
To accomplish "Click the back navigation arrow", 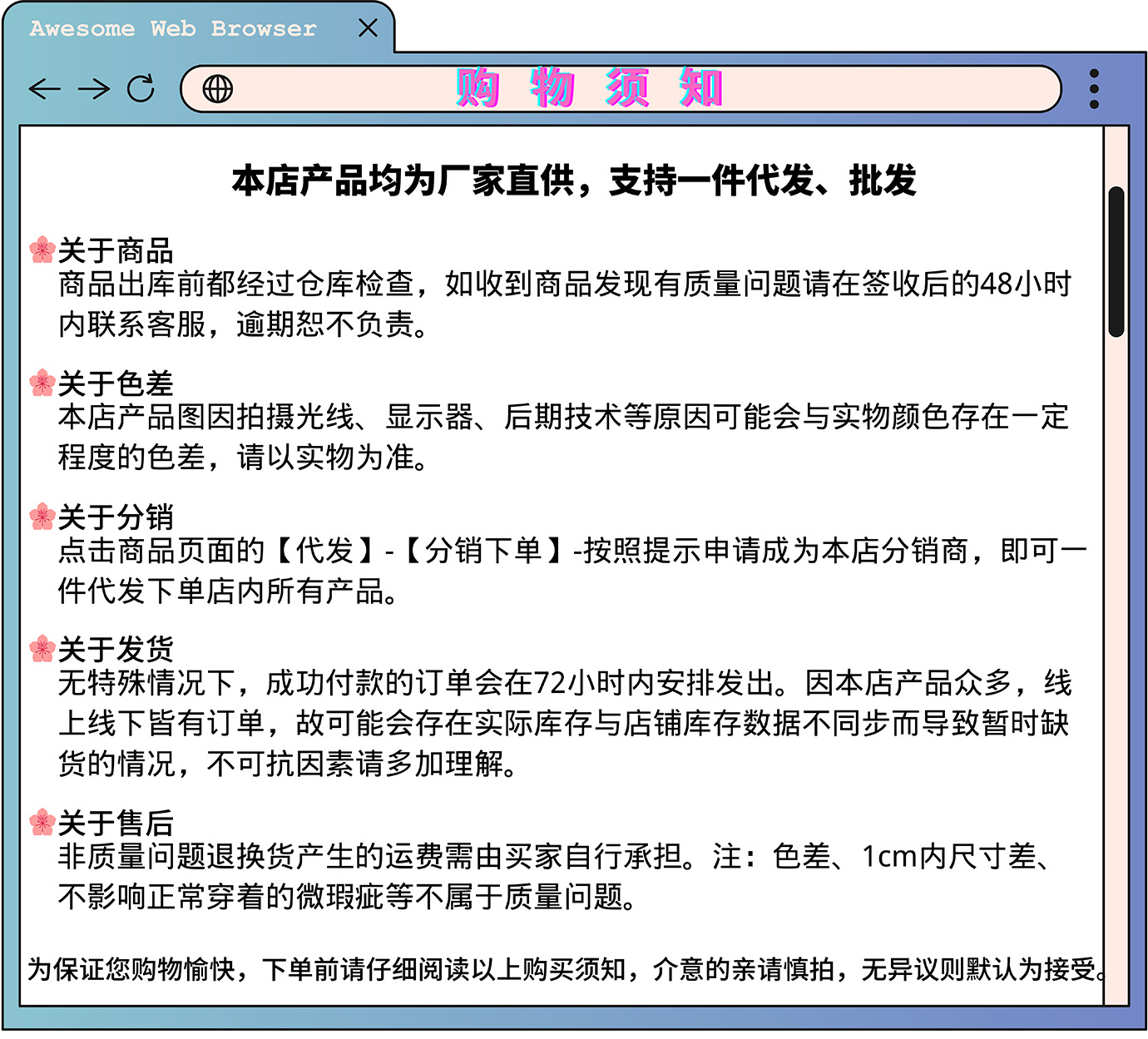I will (x=45, y=88).
